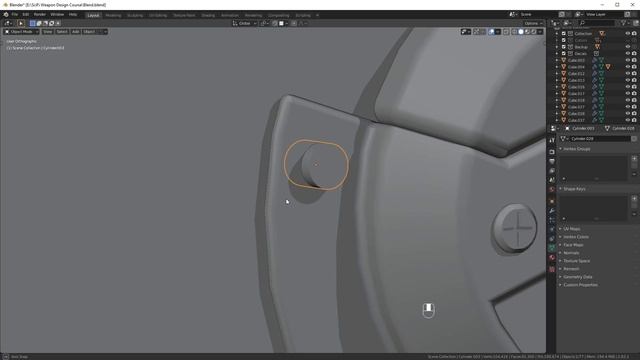Switch to the Modeling workspace tab
The width and height of the screenshot is (640, 360).
coord(113,15)
